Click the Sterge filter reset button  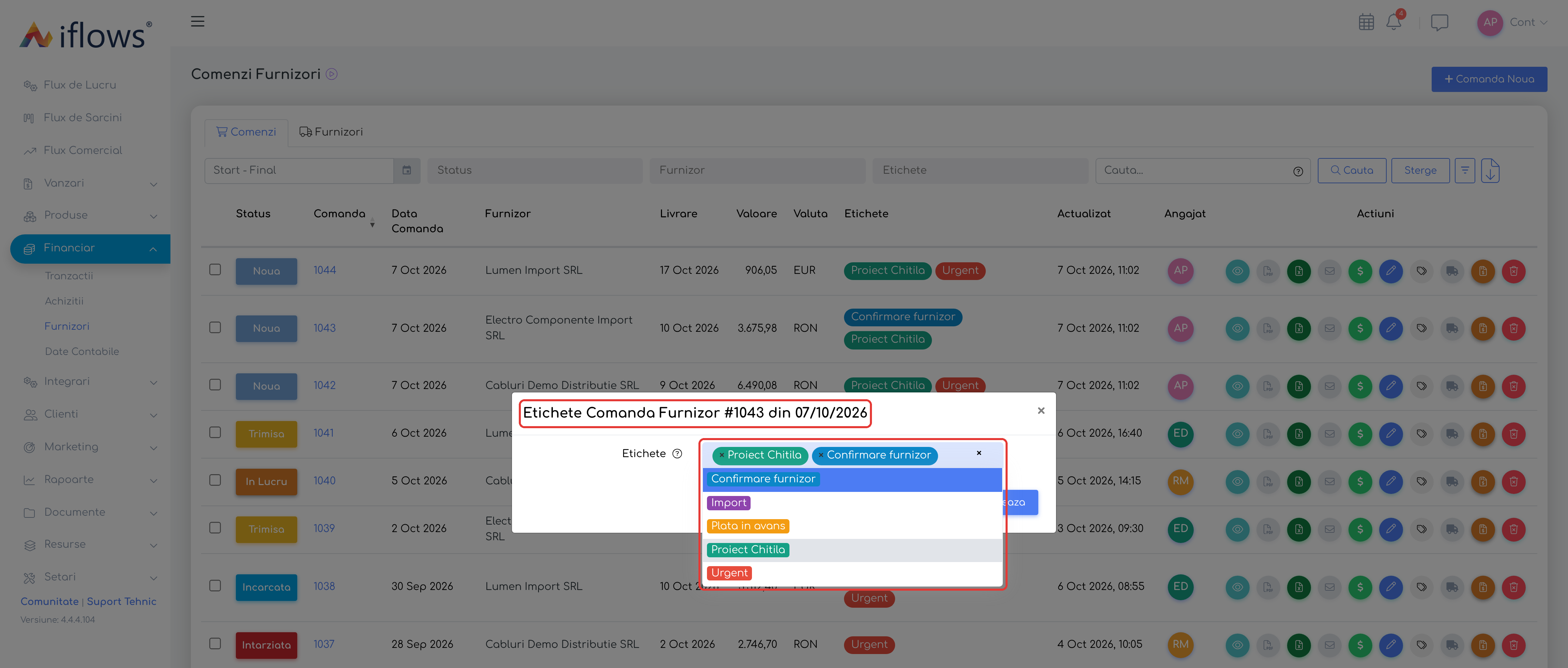click(1420, 171)
